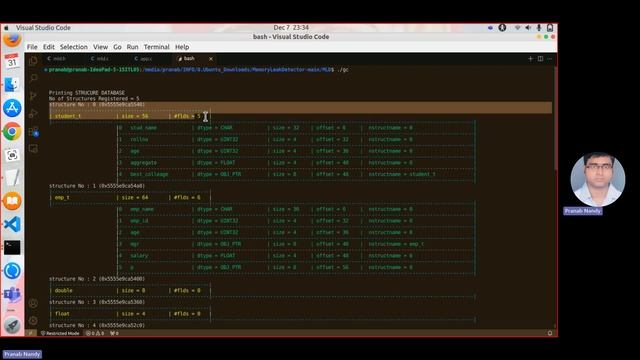Screen dimensions: 640x360
Task: Open the Terminal menu
Action: point(156,47)
